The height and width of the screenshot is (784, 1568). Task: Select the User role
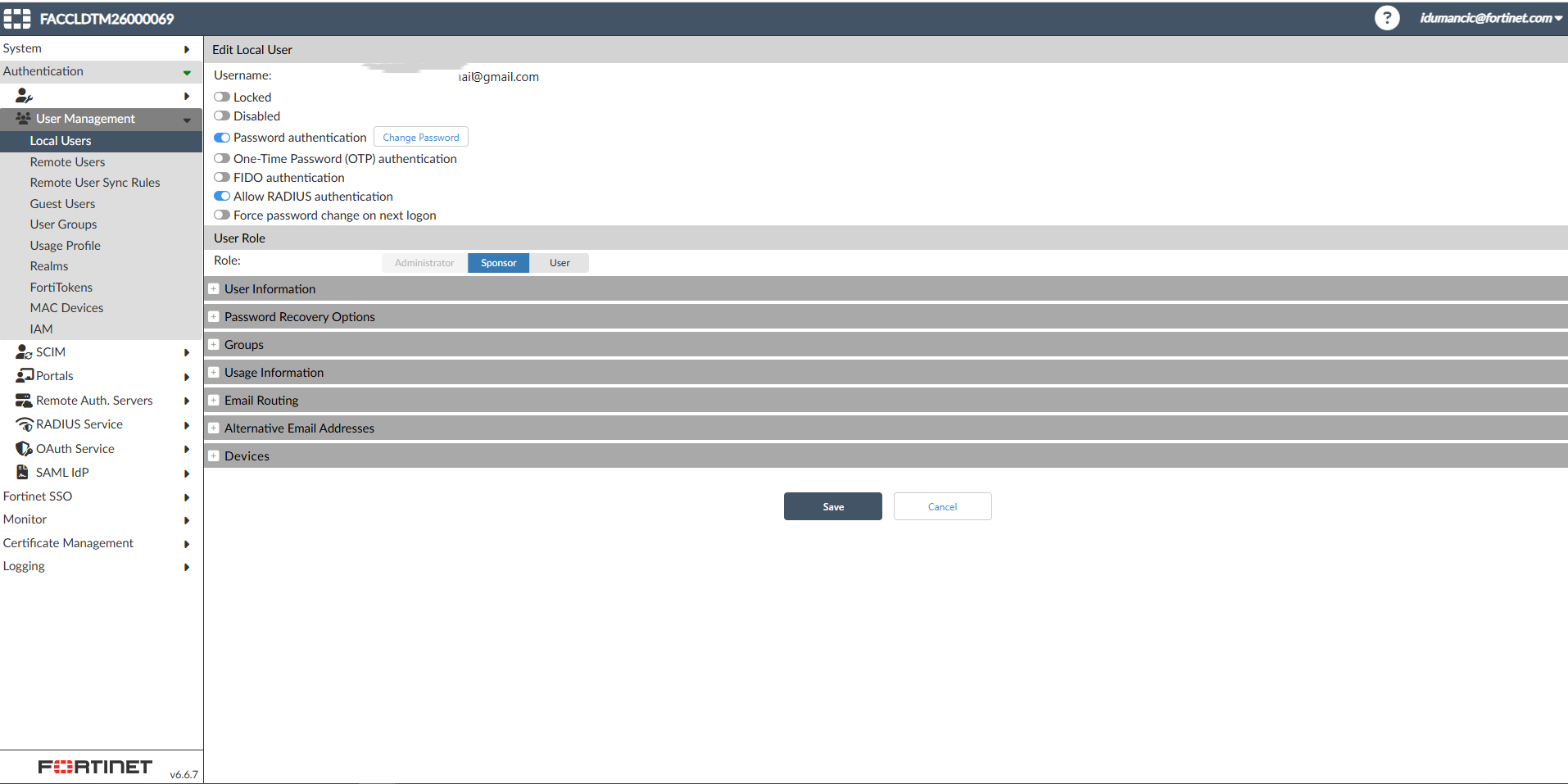point(560,263)
